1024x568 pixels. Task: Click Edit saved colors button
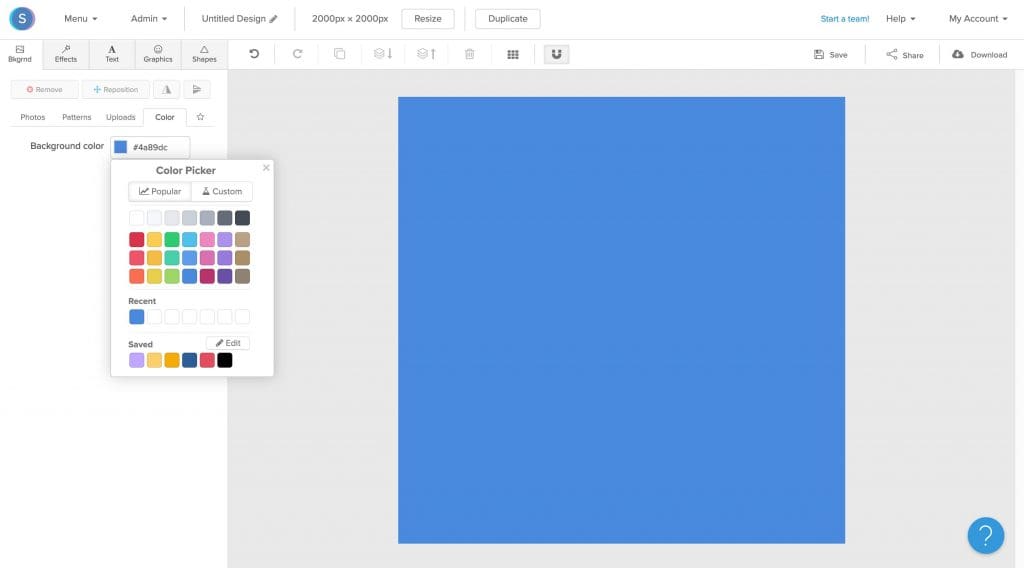(228, 343)
